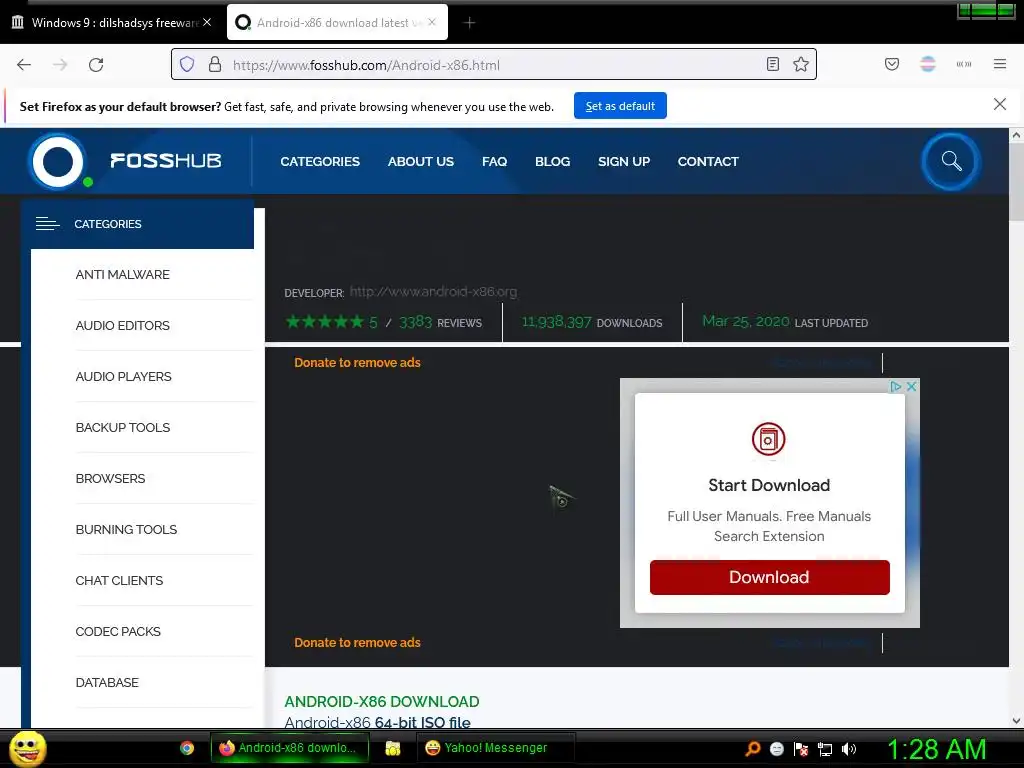The width and height of the screenshot is (1024, 768).
Task: Click the search magnifier tray icon
Action: [752, 748]
